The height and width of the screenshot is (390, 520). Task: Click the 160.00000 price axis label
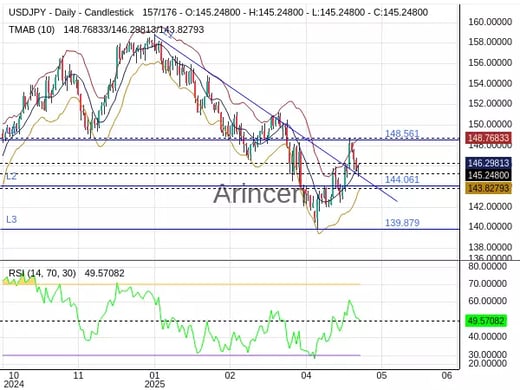coord(490,22)
